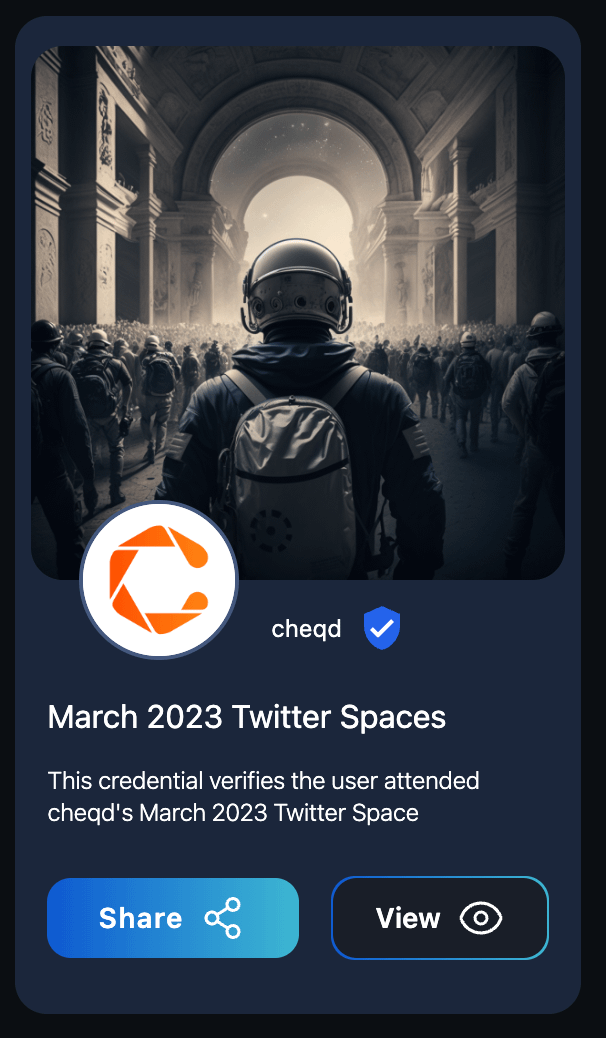Click the crowd on the artwork's left

(x=100, y=400)
